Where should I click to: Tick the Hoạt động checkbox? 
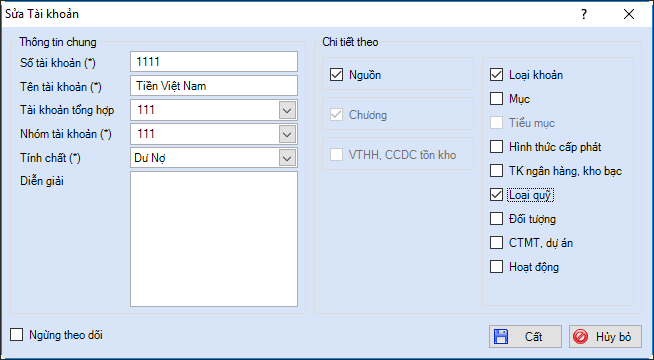pyautogui.click(x=496, y=267)
